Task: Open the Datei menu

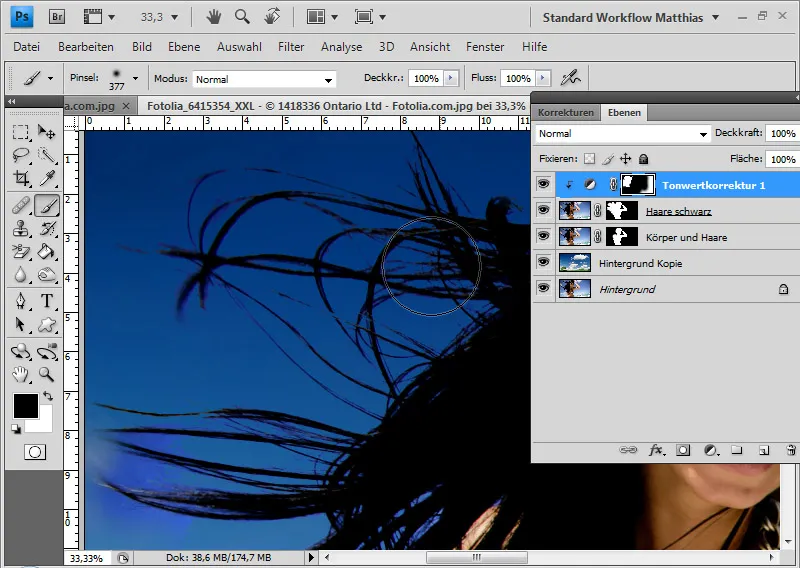Action: [27, 47]
